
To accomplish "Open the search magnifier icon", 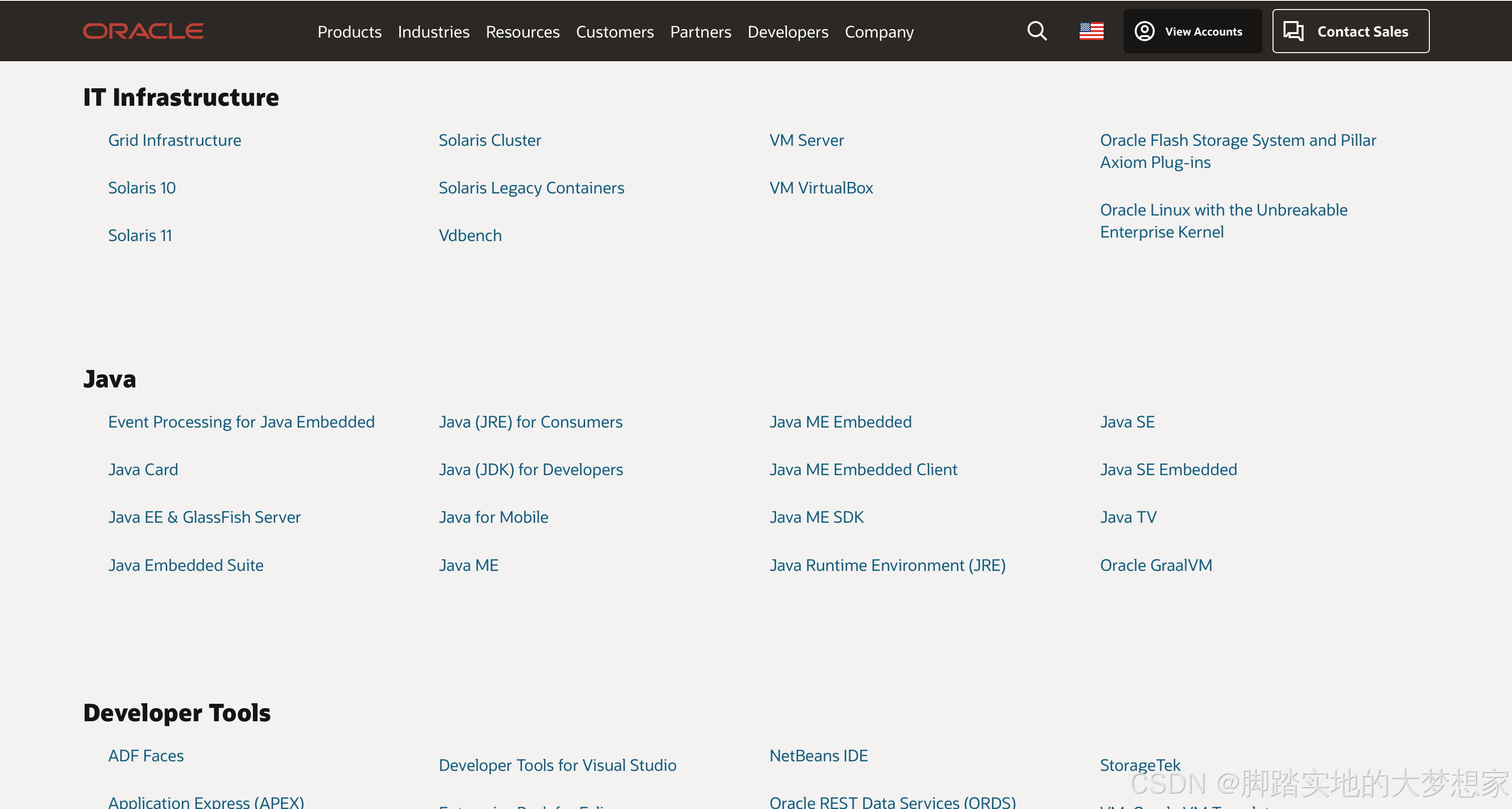I will [x=1037, y=31].
